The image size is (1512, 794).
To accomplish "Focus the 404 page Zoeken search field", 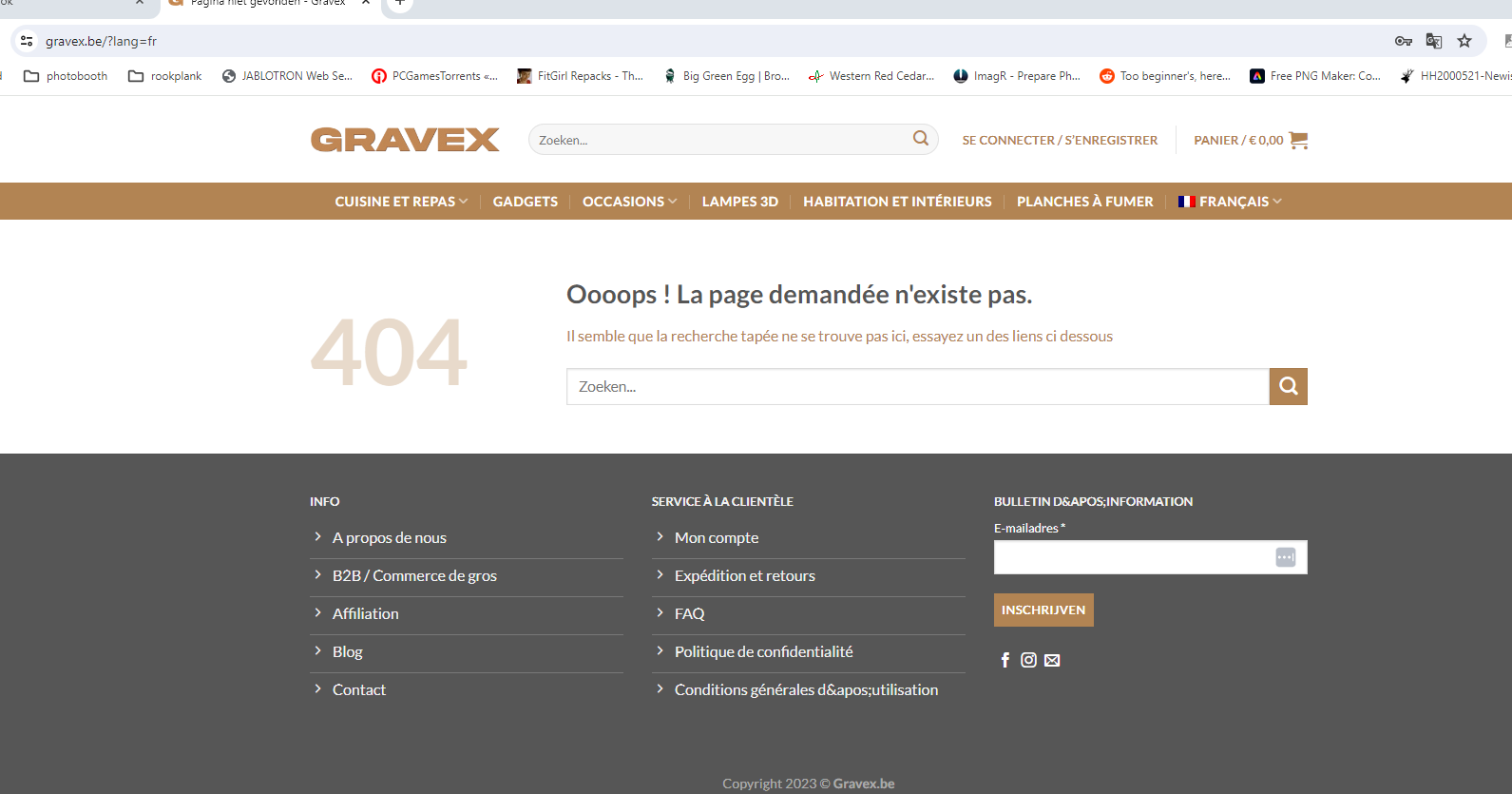I will click(918, 386).
